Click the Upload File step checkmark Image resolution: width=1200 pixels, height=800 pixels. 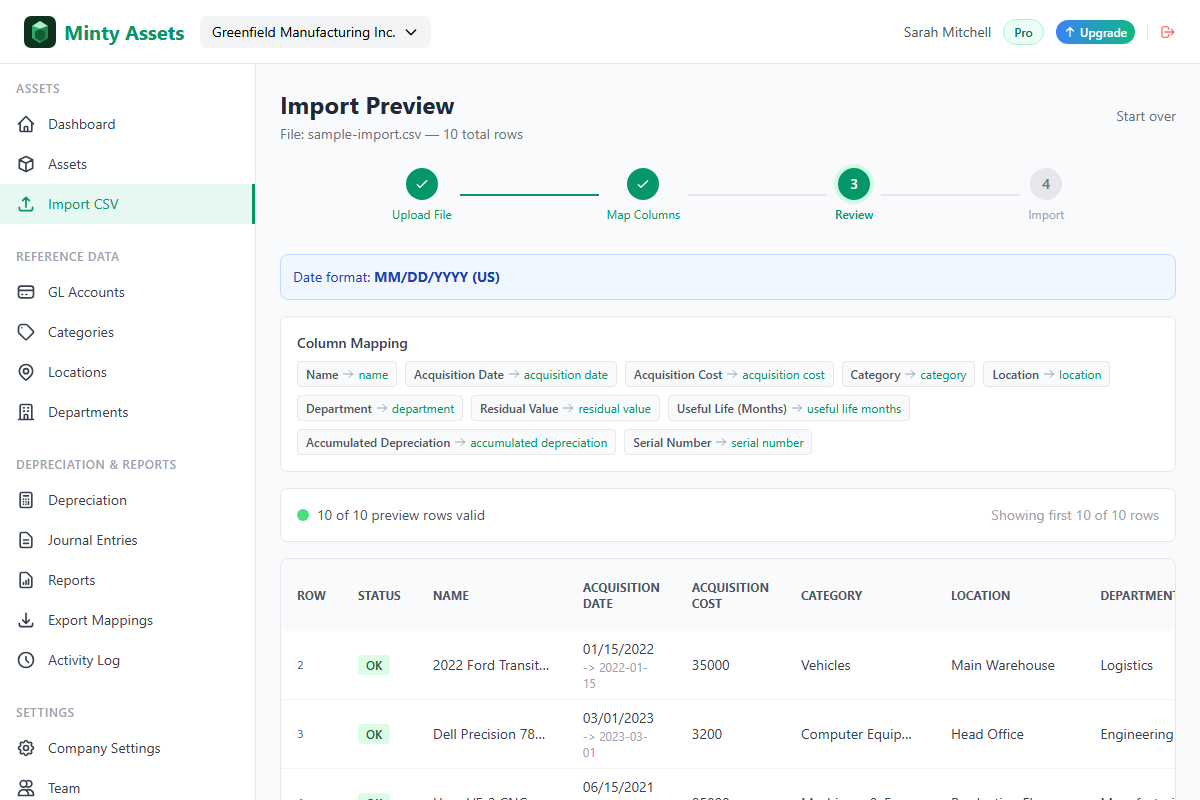(x=422, y=184)
